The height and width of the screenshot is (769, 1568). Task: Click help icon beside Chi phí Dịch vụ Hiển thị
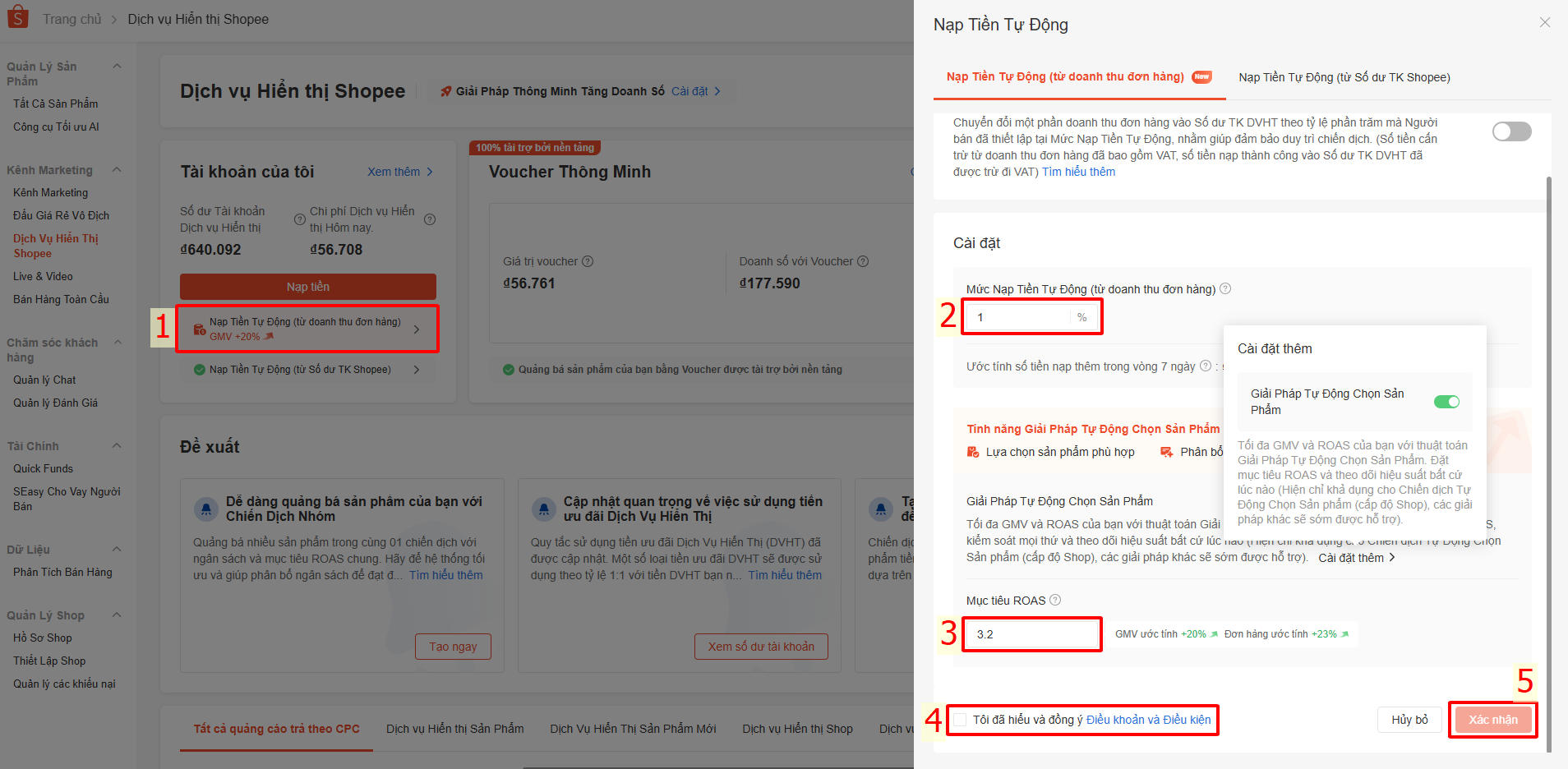point(430,219)
